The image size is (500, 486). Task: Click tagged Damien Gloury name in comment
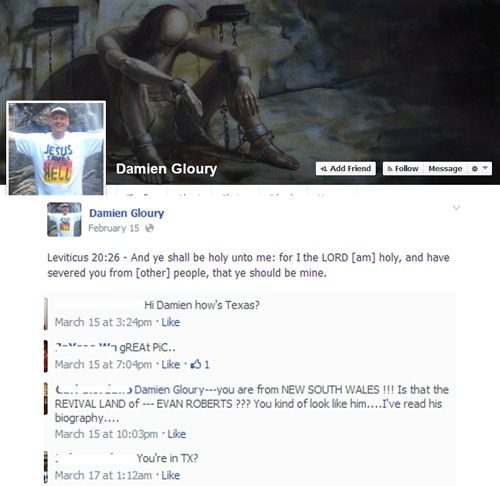click(169, 390)
